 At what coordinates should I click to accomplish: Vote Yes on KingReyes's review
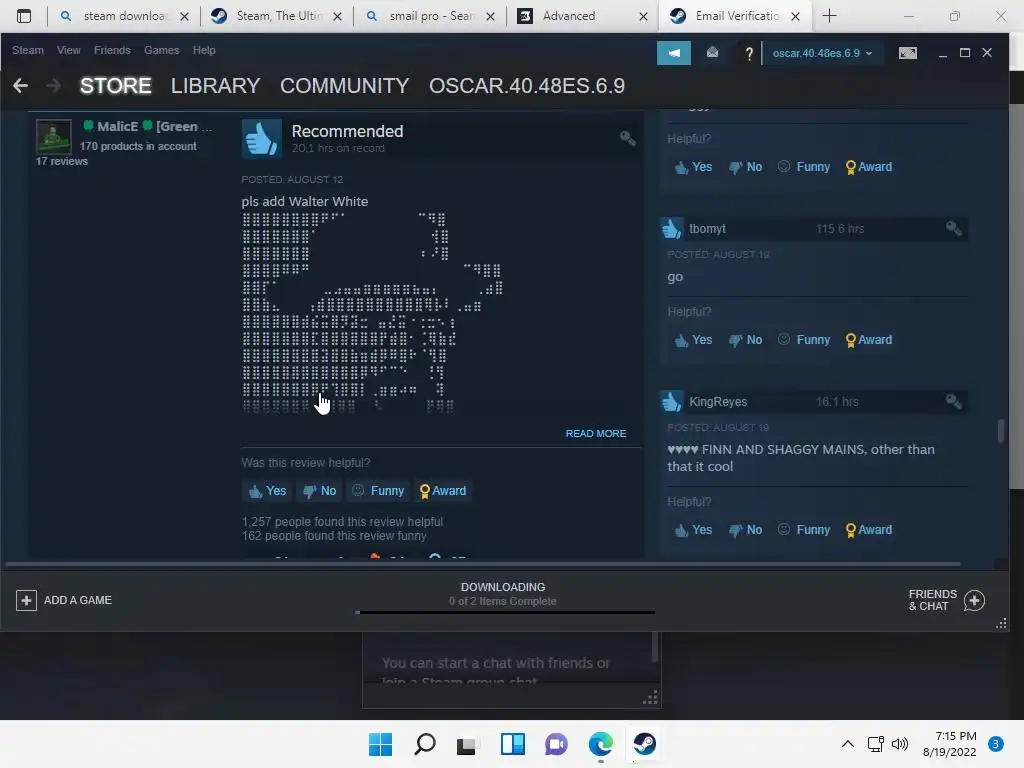coord(694,530)
